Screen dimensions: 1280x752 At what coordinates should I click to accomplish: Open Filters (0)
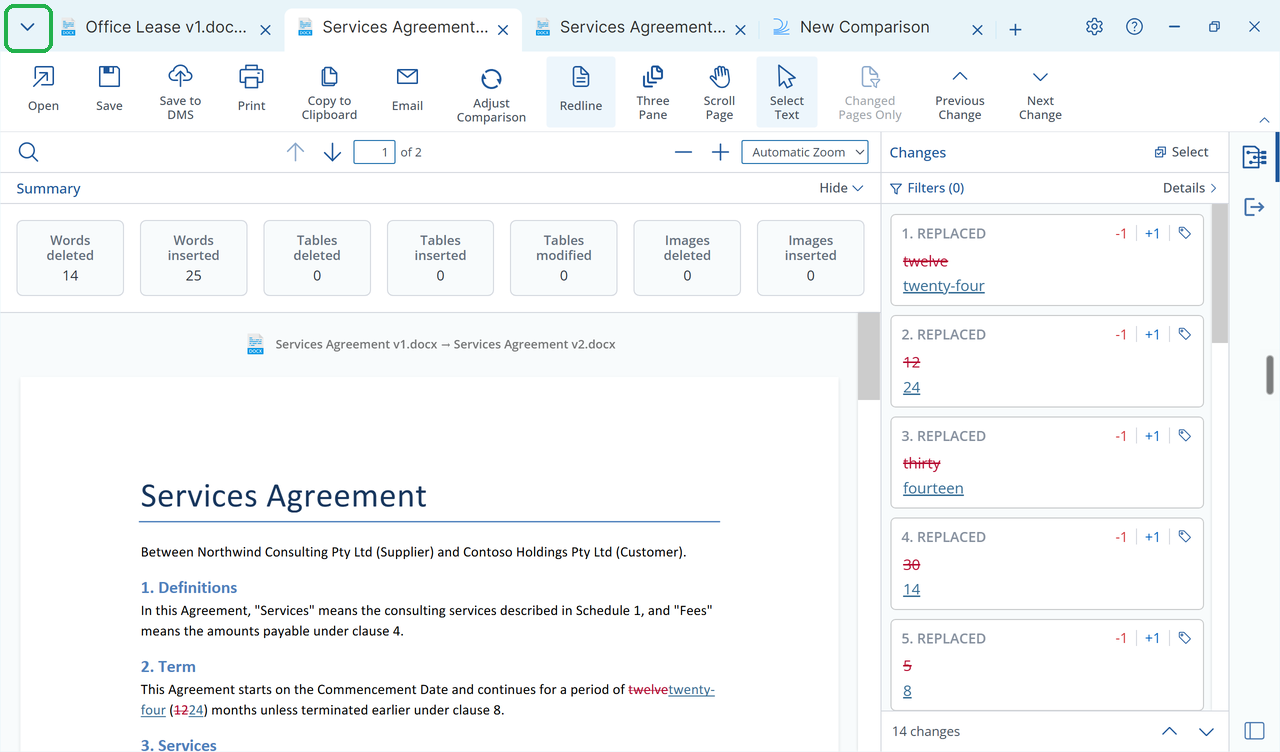[927, 188]
